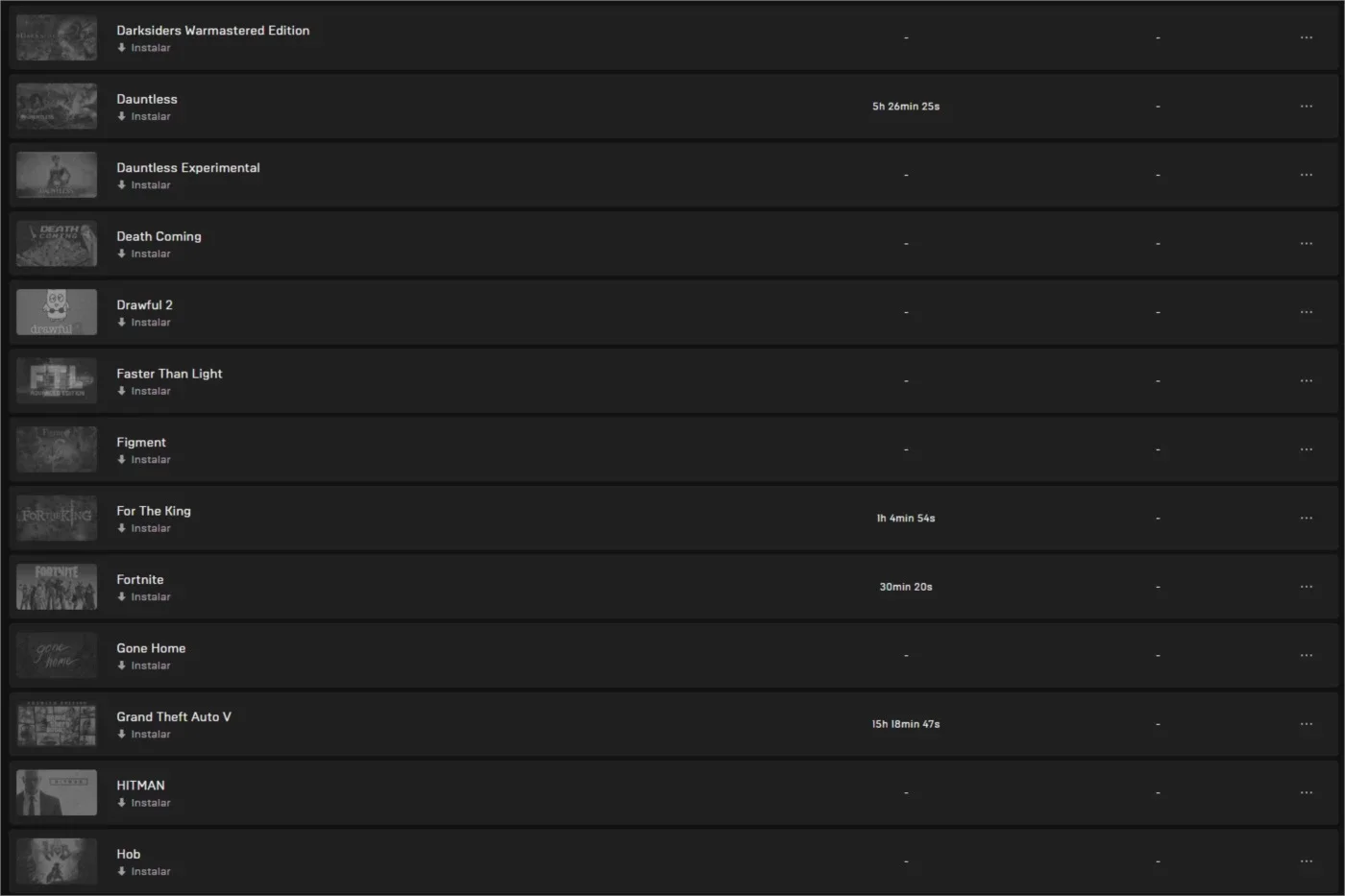Open the options menu for Drawful 2
The image size is (1345, 896).
point(1306,312)
